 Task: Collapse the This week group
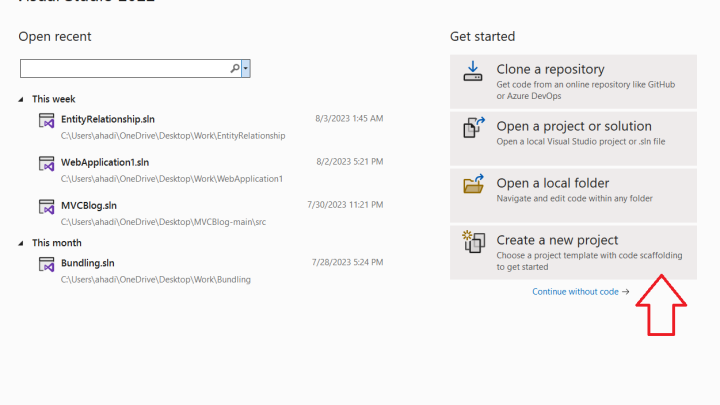[x=21, y=99]
